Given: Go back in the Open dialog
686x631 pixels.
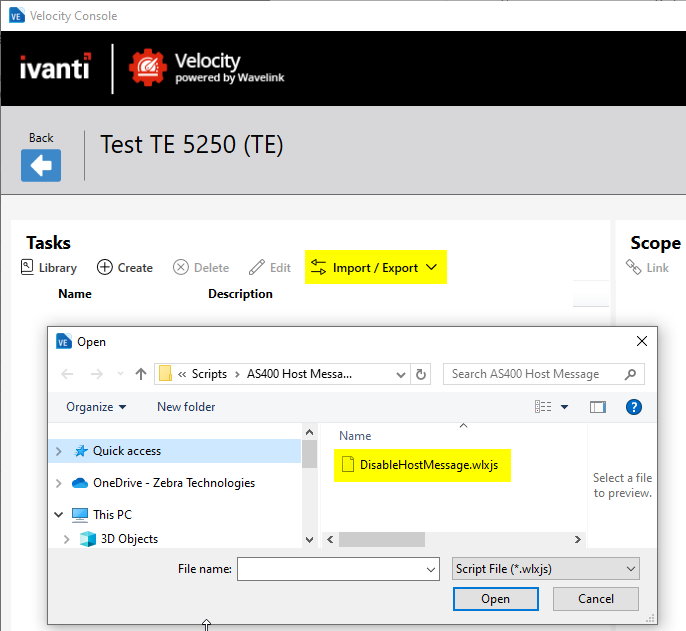Looking at the screenshot, I should point(67,374).
